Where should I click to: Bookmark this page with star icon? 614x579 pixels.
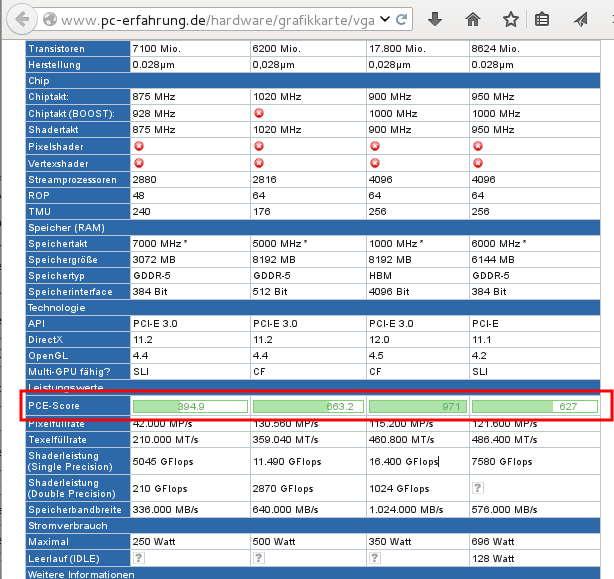511,19
